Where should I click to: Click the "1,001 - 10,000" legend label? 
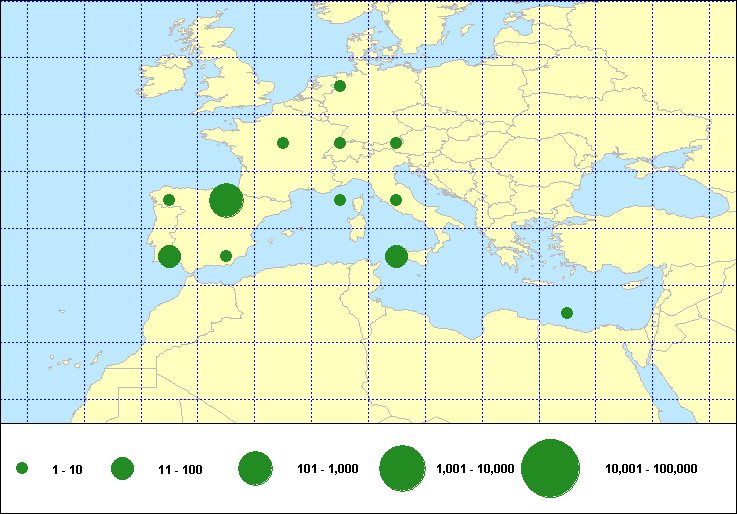tap(475, 469)
